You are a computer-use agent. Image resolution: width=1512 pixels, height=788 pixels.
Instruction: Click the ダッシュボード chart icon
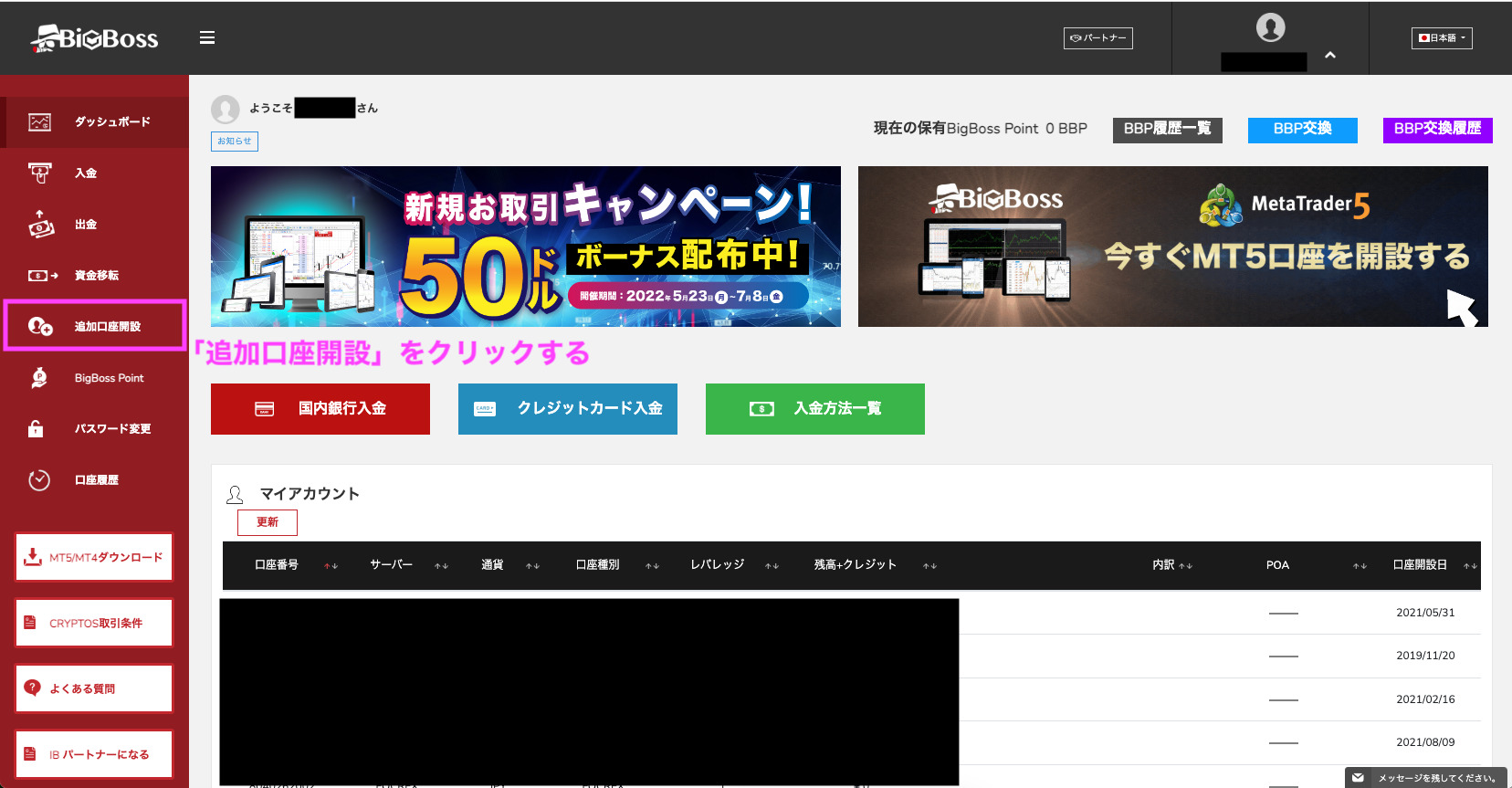[39, 122]
